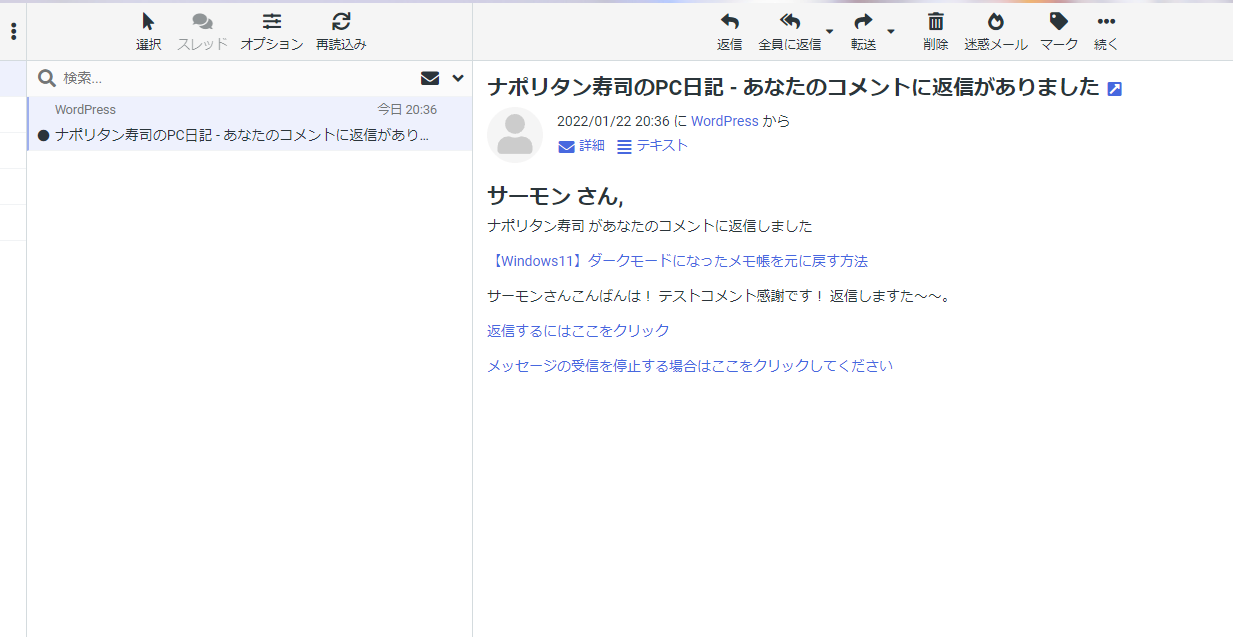Click the envelope filter icon
The image size is (1233, 637).
(x=430, y=78)
